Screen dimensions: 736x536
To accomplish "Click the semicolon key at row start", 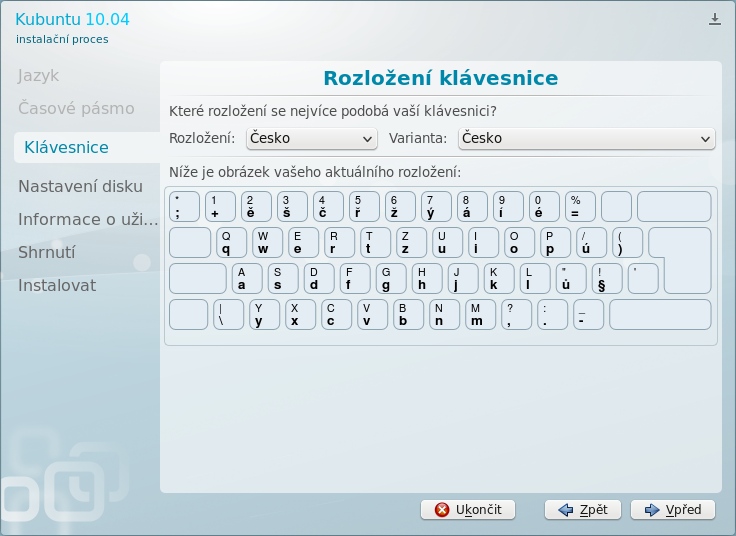I will (x=184, y=207).
